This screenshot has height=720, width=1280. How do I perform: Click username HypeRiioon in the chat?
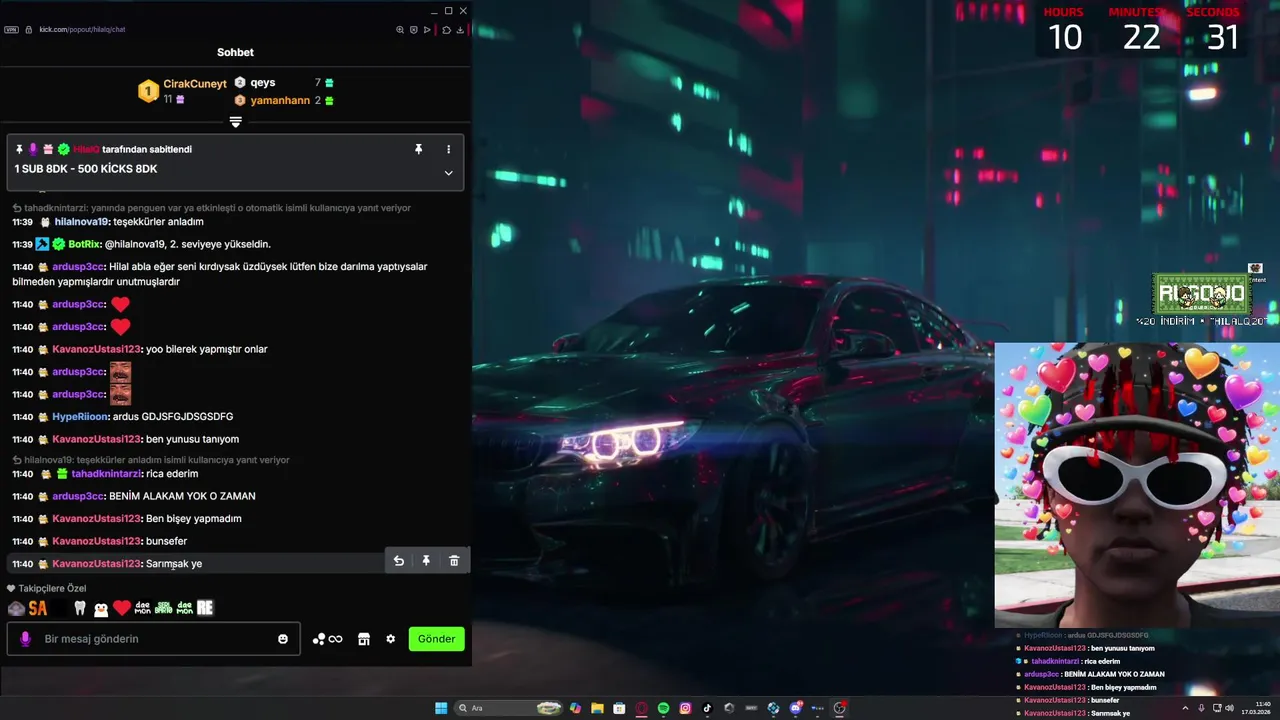coord(80,416)
